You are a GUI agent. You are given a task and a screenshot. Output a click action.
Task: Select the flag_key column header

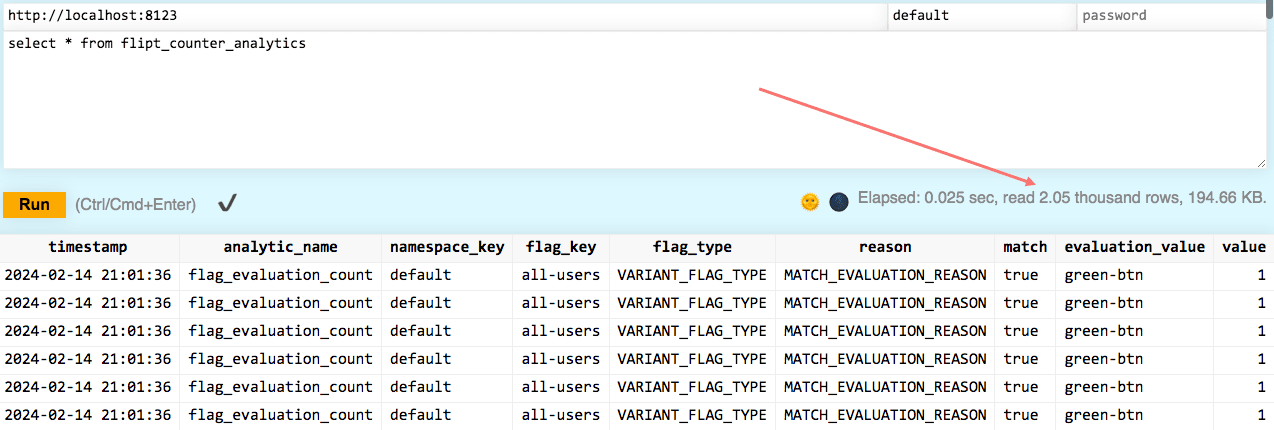[561, 247]
